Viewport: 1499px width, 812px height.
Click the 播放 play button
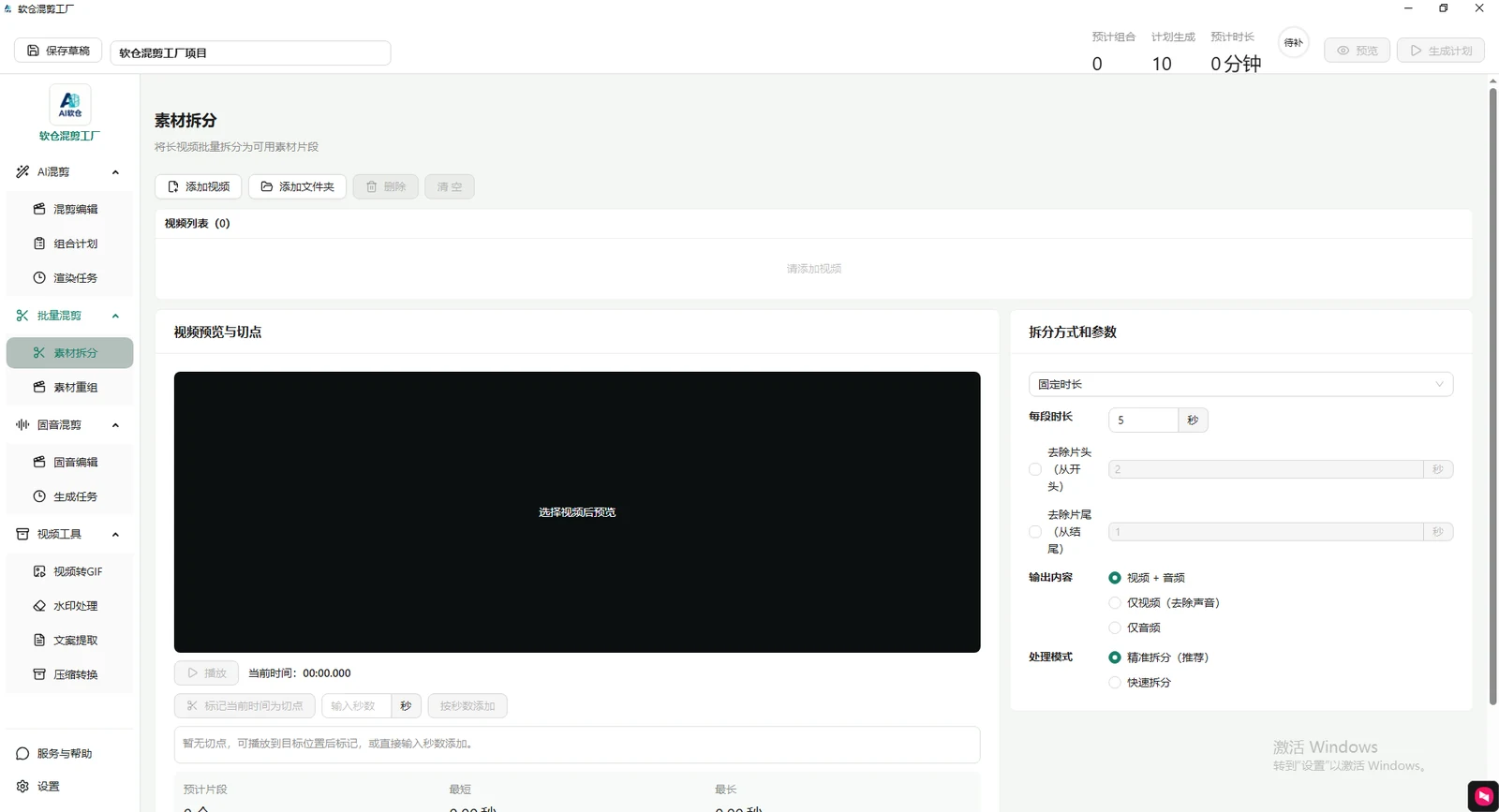click(x=206, y=673)
